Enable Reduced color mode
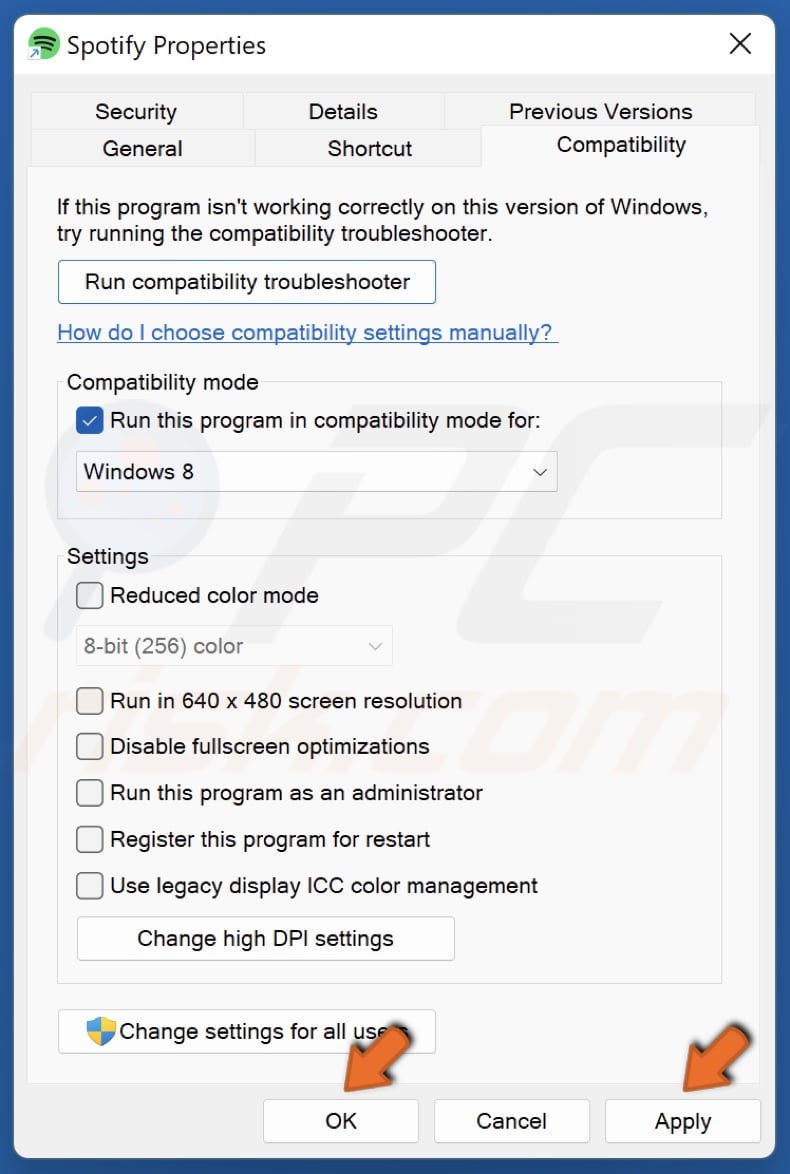 [89, 595]
